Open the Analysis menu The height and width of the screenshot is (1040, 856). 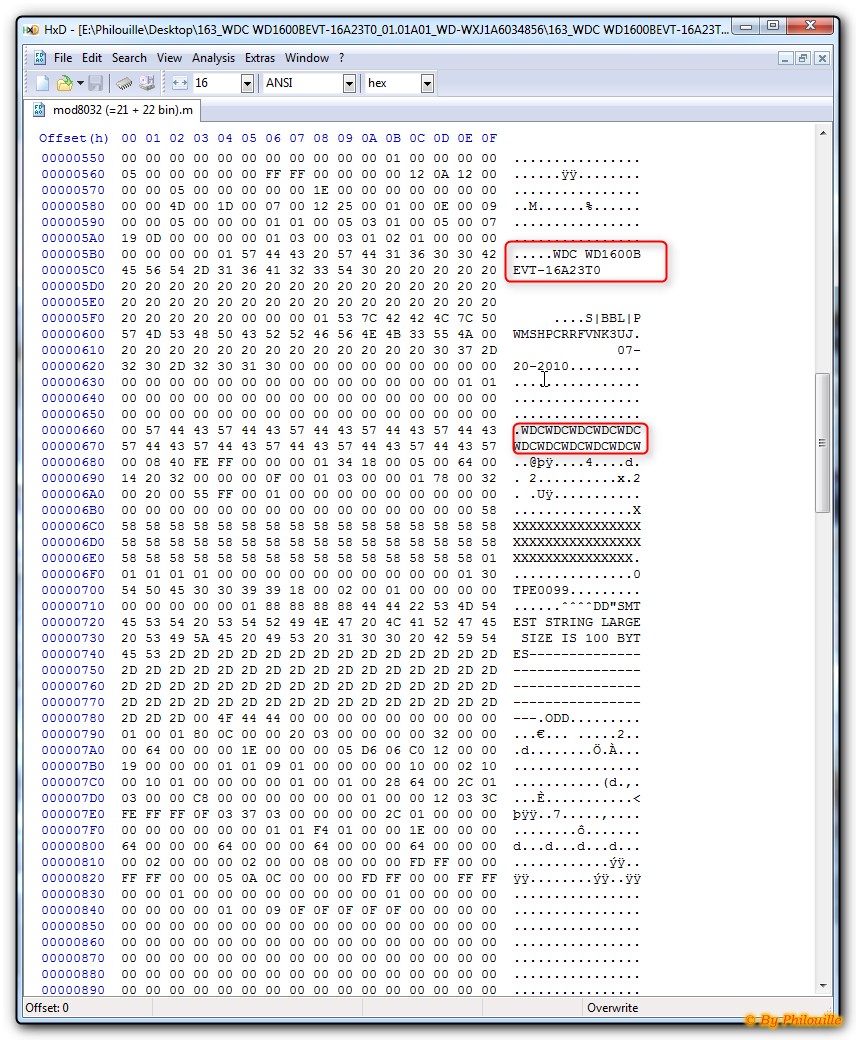click(213, 58)
